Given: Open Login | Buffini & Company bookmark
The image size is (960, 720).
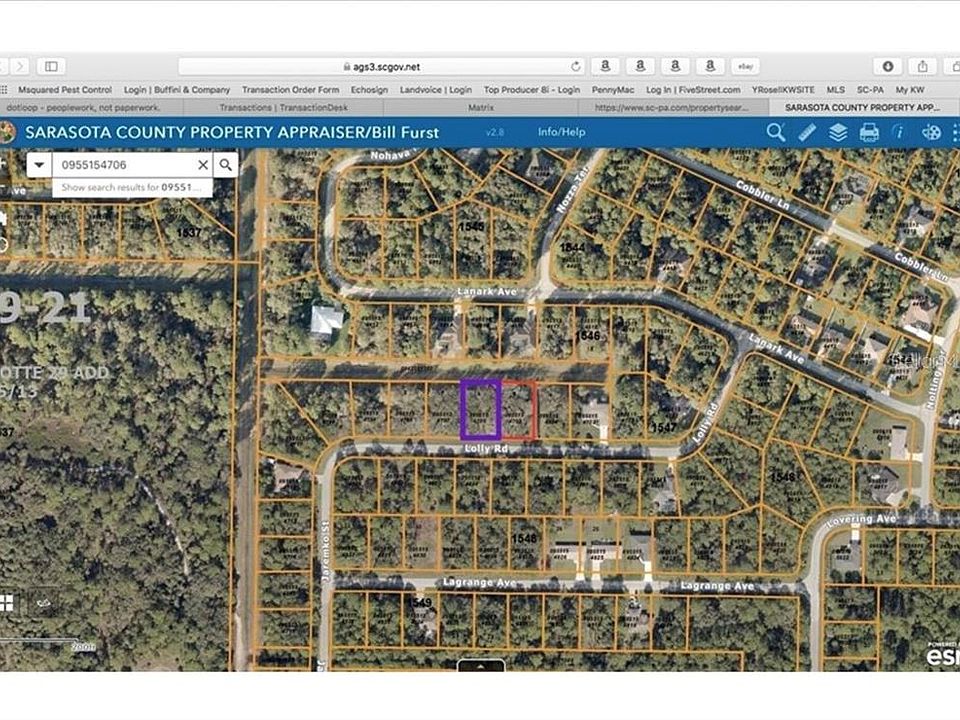Looking at the screenshot, I should pos(177,89).
